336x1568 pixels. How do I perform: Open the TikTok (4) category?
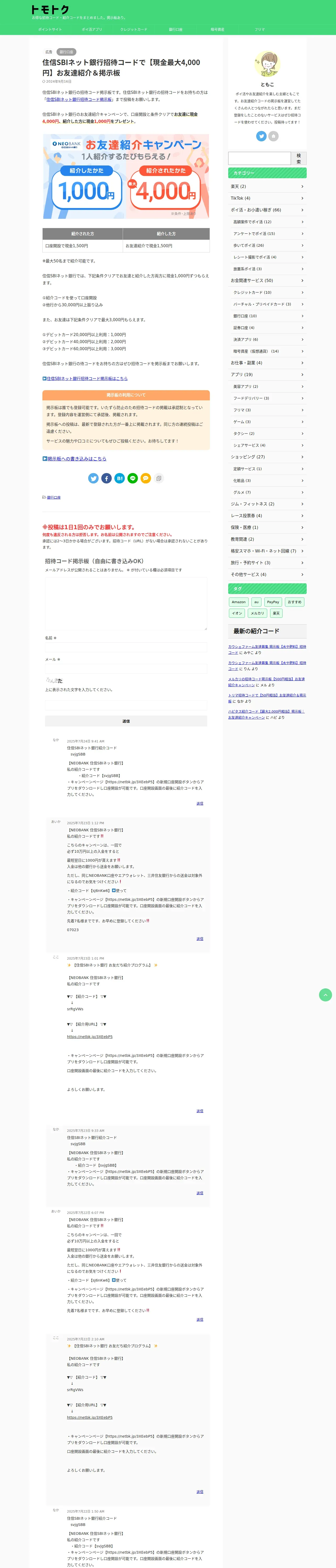(x=267, y=198)
